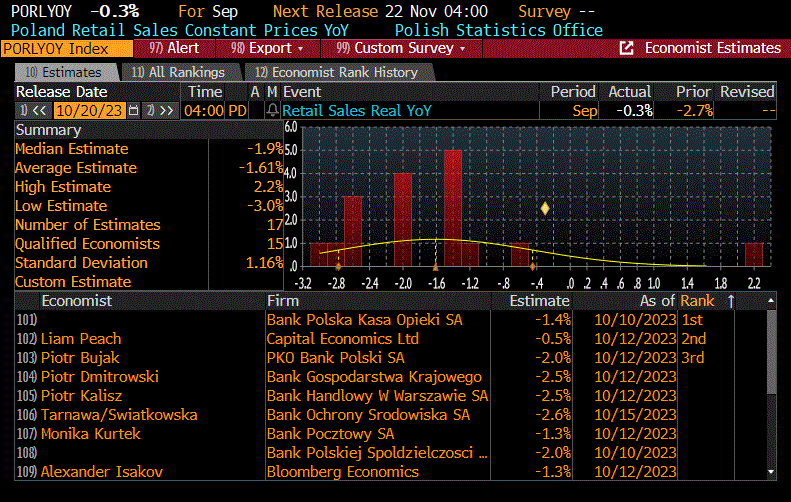
Task: Switch to the All Rankings tab
Action: (180, 73)
